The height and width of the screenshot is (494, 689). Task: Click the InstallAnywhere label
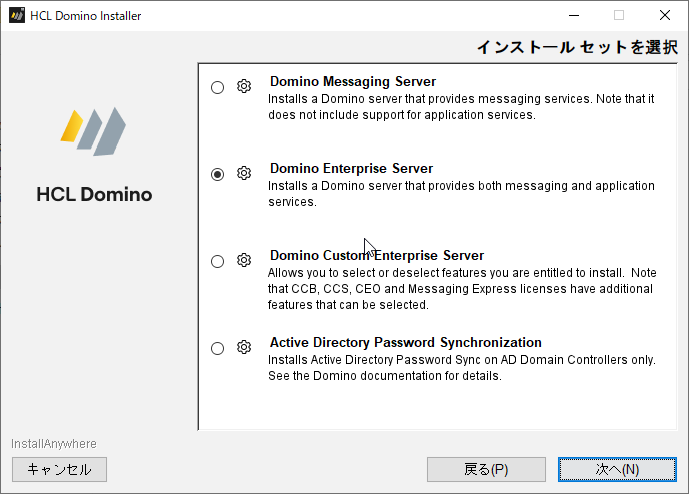pos(54,444)
